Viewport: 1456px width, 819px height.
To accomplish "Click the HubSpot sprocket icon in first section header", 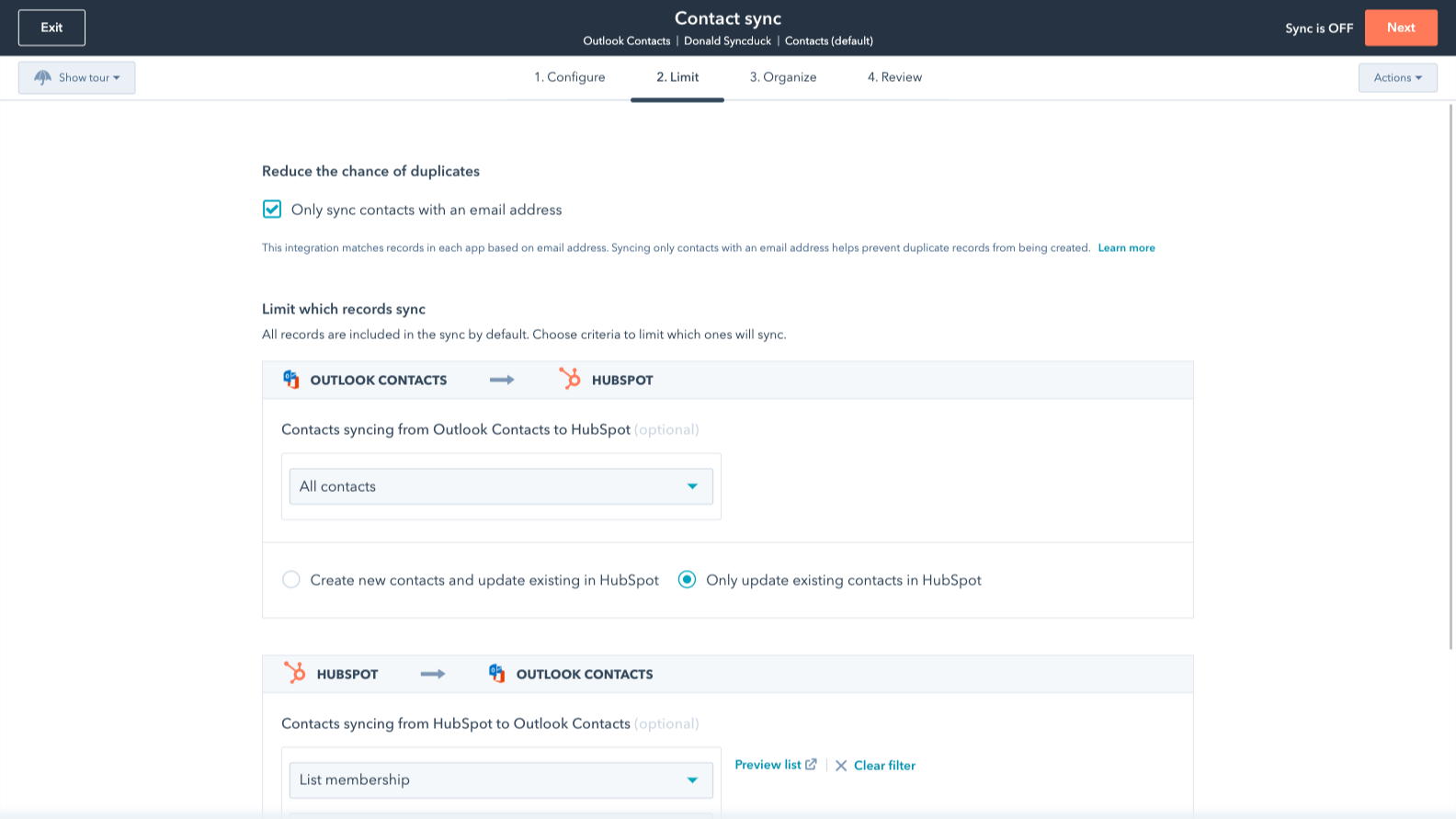I will pos(570,380).
